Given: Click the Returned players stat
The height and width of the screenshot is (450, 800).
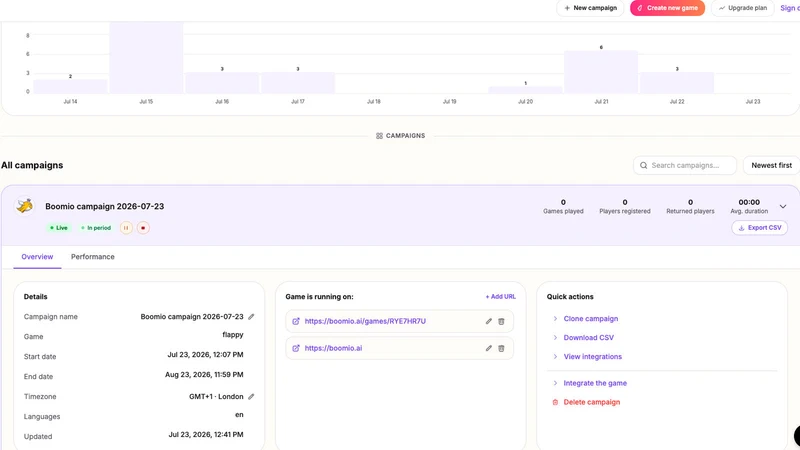Looking at the screenshot, I should tap(690, 207).
